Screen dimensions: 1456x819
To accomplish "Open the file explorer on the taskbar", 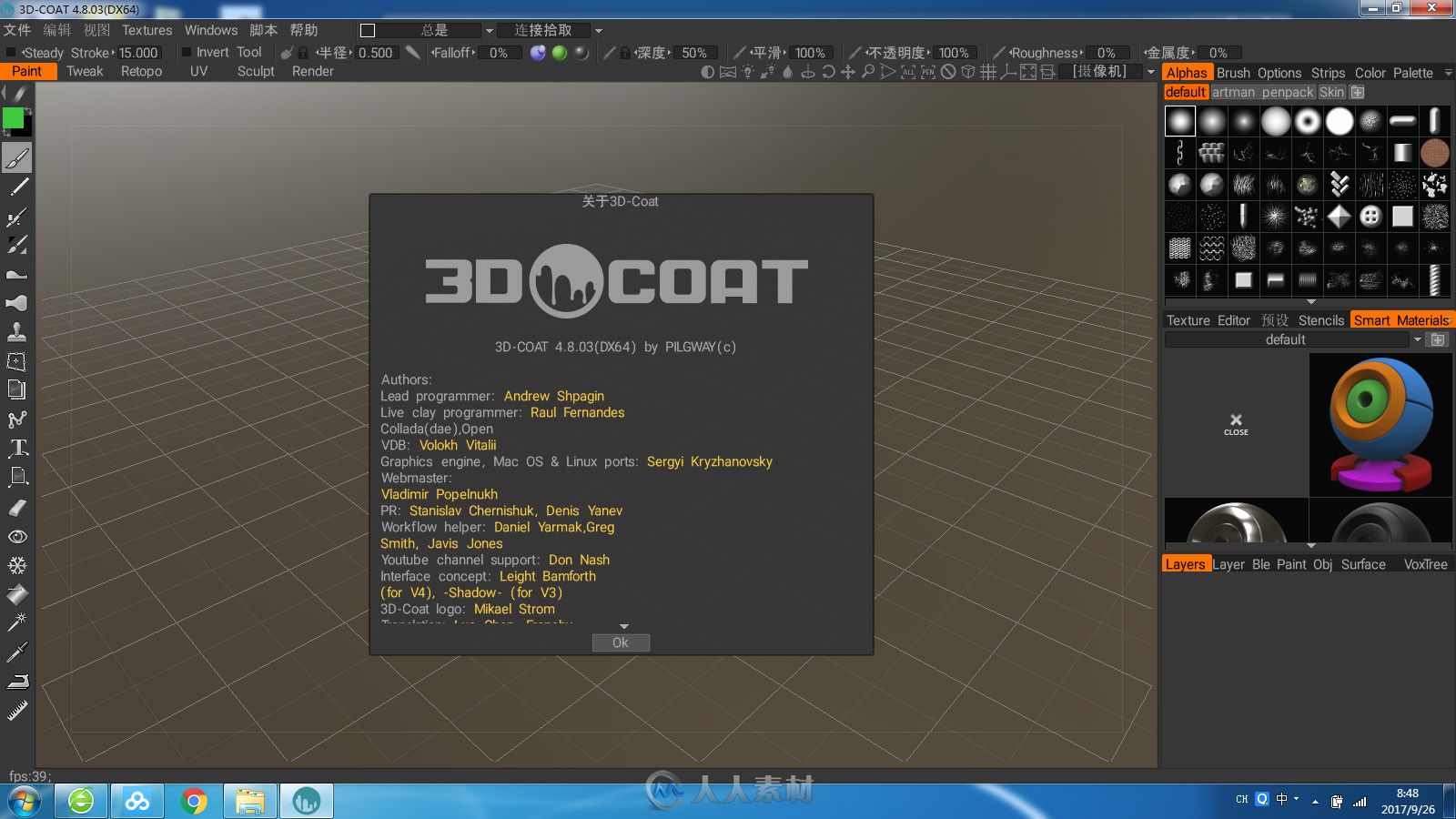I will [x=249, y=801].
